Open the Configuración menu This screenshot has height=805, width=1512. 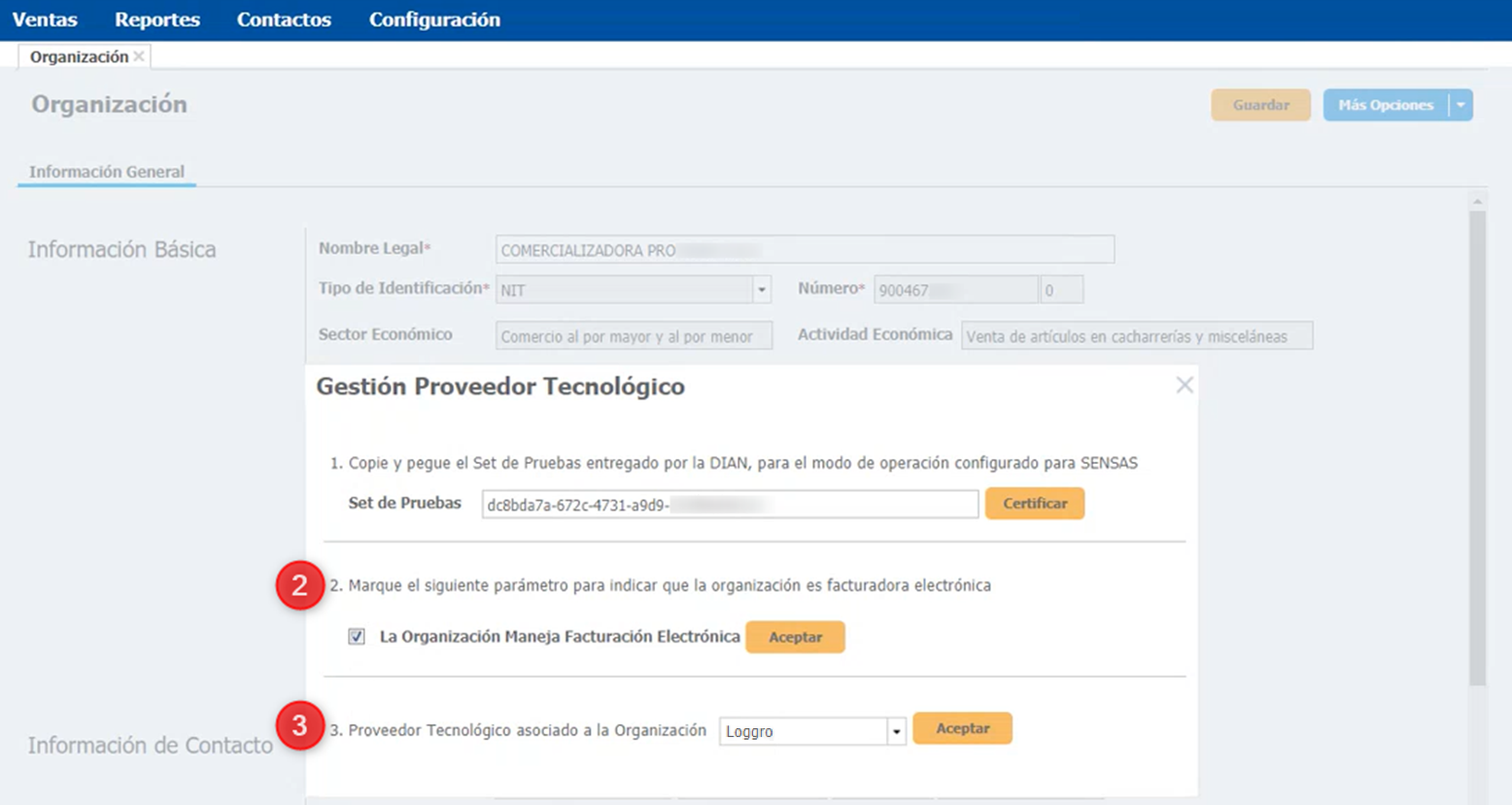[x=434, y=19]
